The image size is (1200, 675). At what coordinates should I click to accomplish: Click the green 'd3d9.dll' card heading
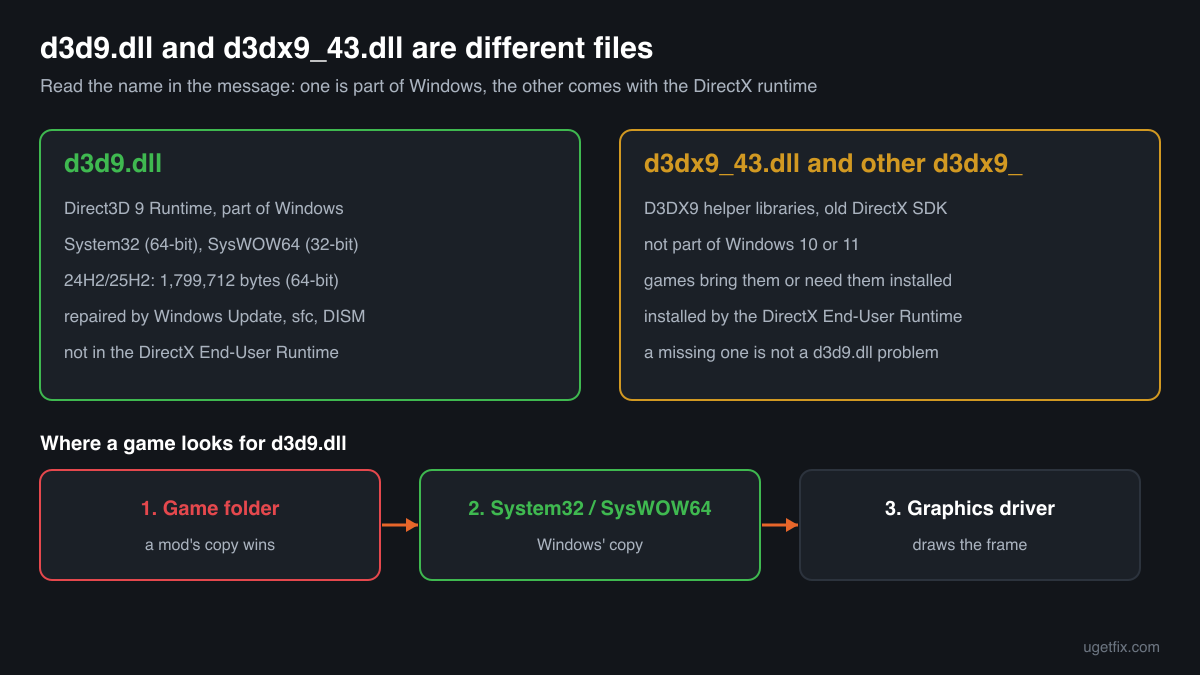point(113,164)
